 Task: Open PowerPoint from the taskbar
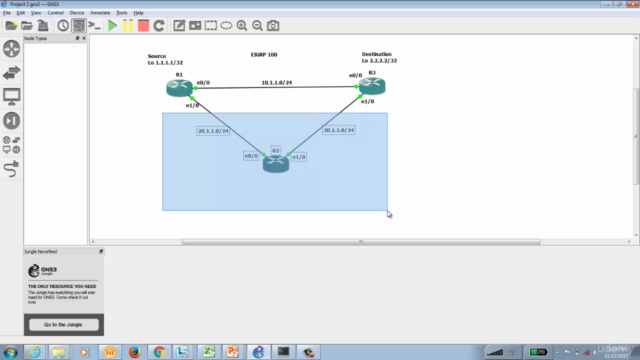pyautogui.click(x=233, y=352)
